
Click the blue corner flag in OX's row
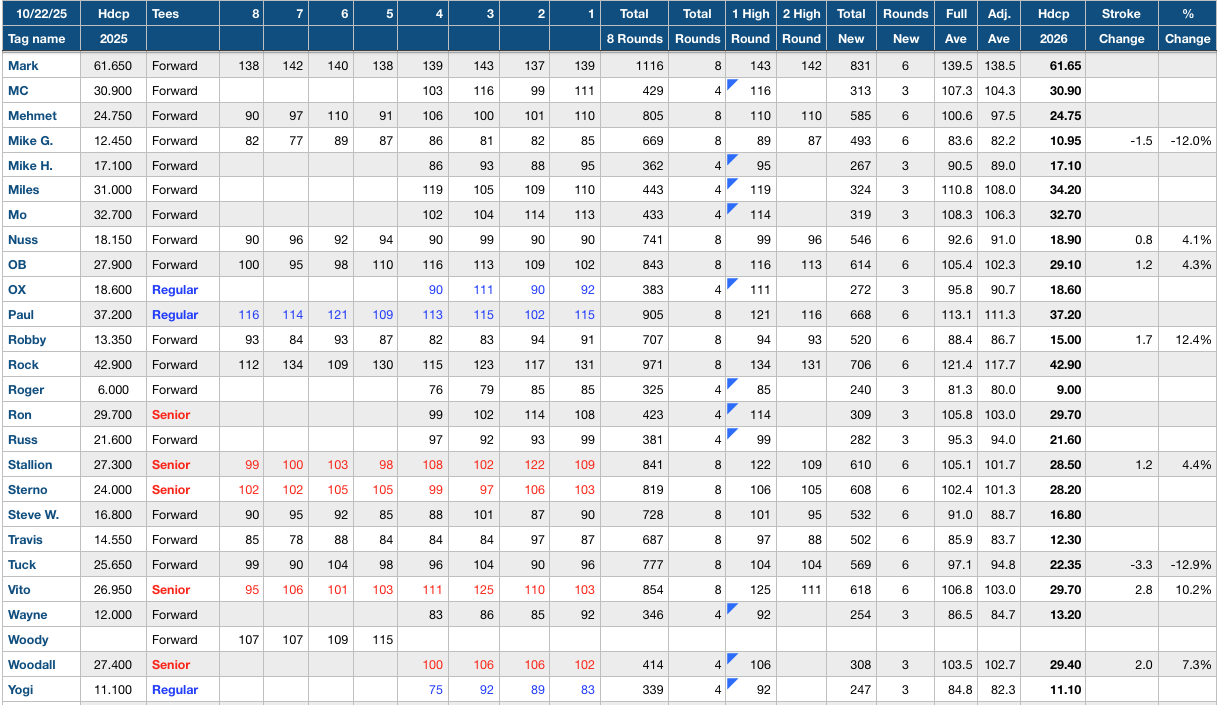click(x=731, y=283)
